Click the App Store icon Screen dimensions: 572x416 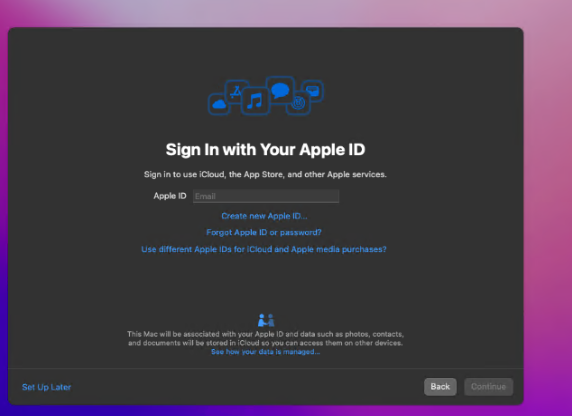click(x=236, y=91)
